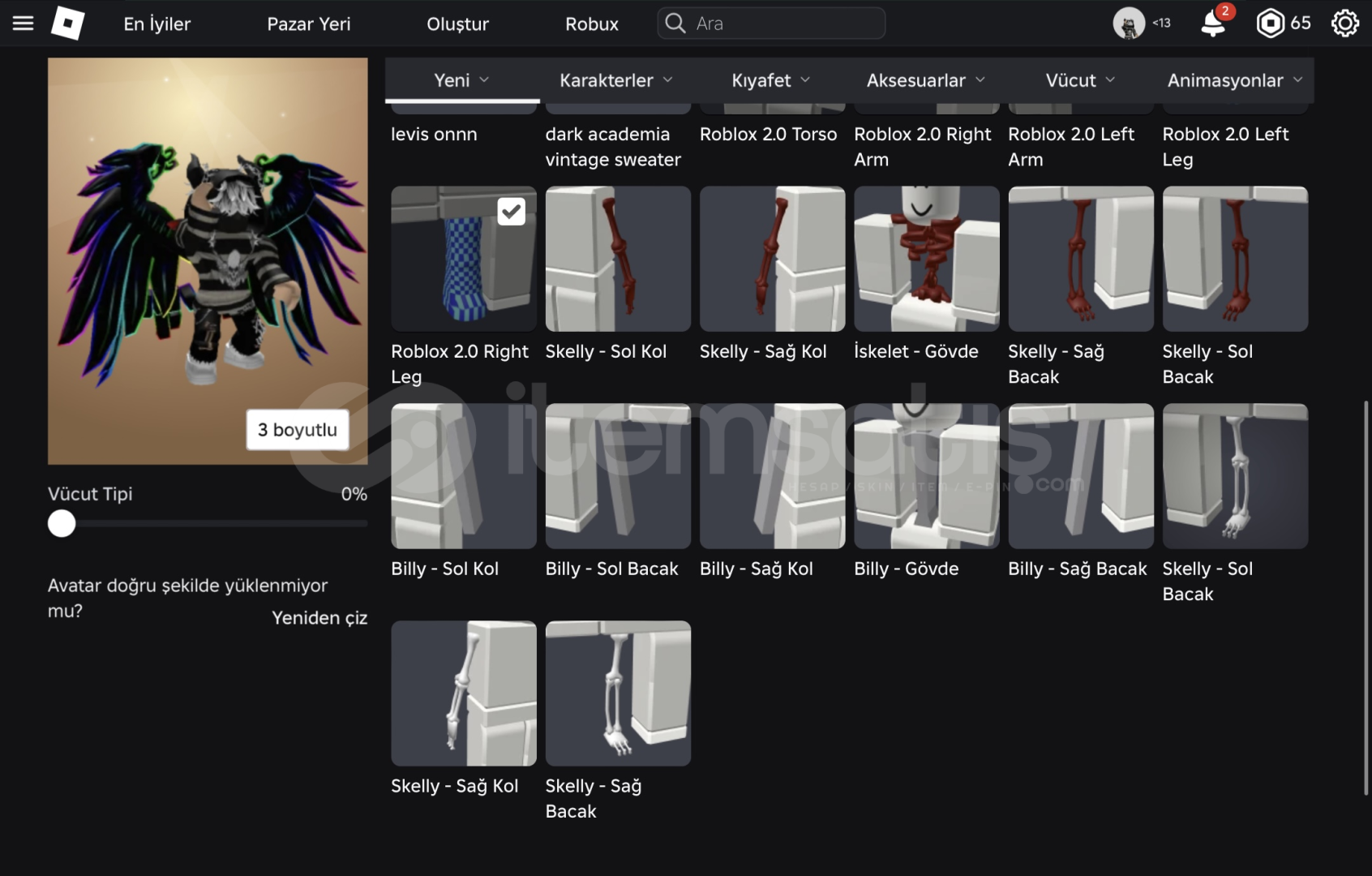The height and width of the screenshot is (876, 1372).
Task: Select the red Skelly - Sol Bacak item
Action: [x=1235, y=259]
